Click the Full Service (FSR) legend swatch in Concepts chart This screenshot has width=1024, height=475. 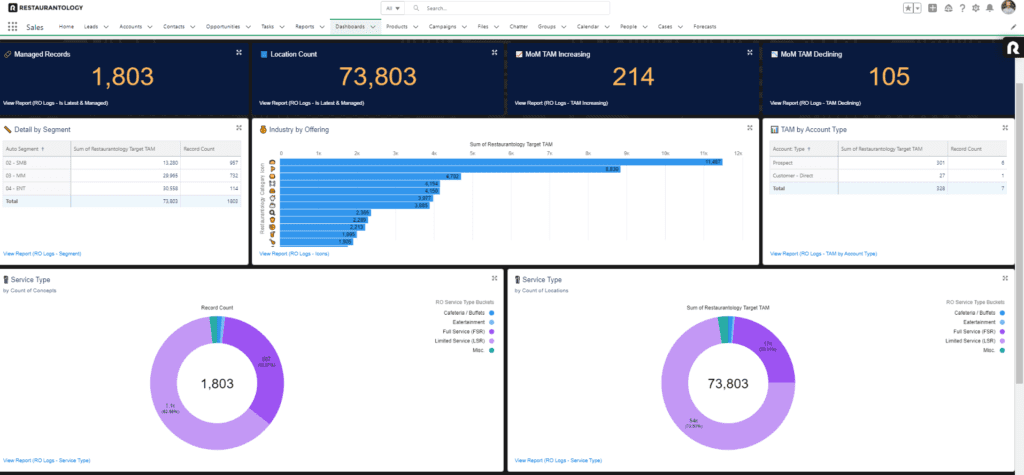(x=490, y=331)
